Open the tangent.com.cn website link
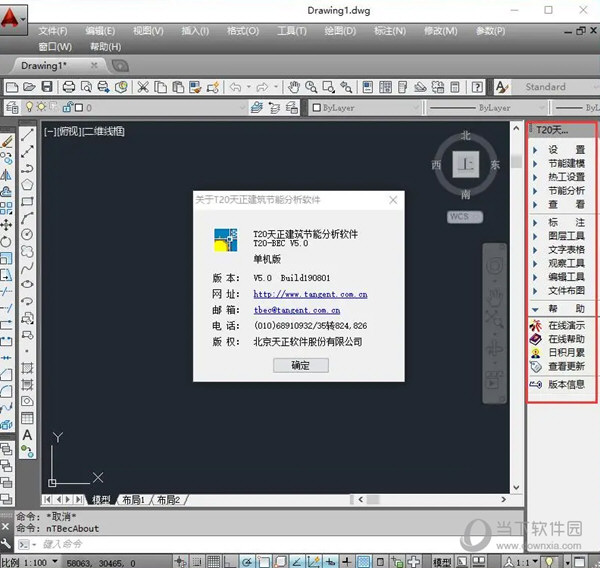The image size is (600, 568). [310, 294]
